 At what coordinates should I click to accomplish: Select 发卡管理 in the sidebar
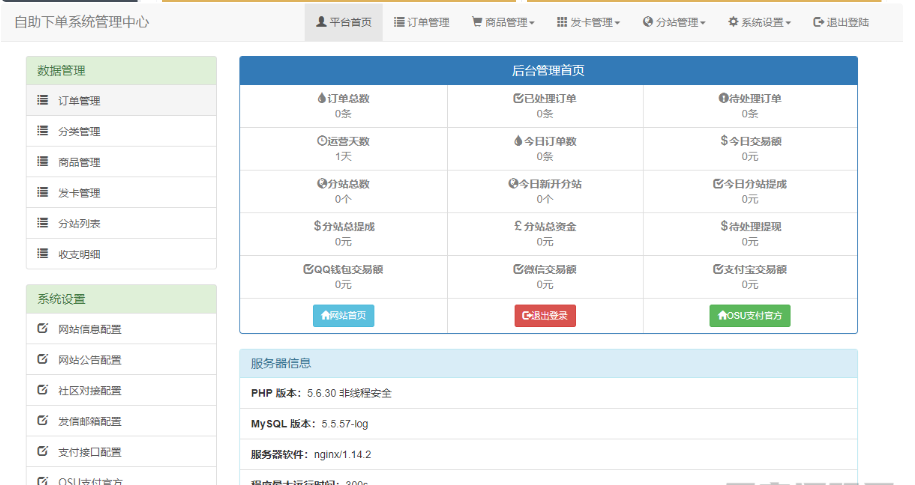coord(121,193)
